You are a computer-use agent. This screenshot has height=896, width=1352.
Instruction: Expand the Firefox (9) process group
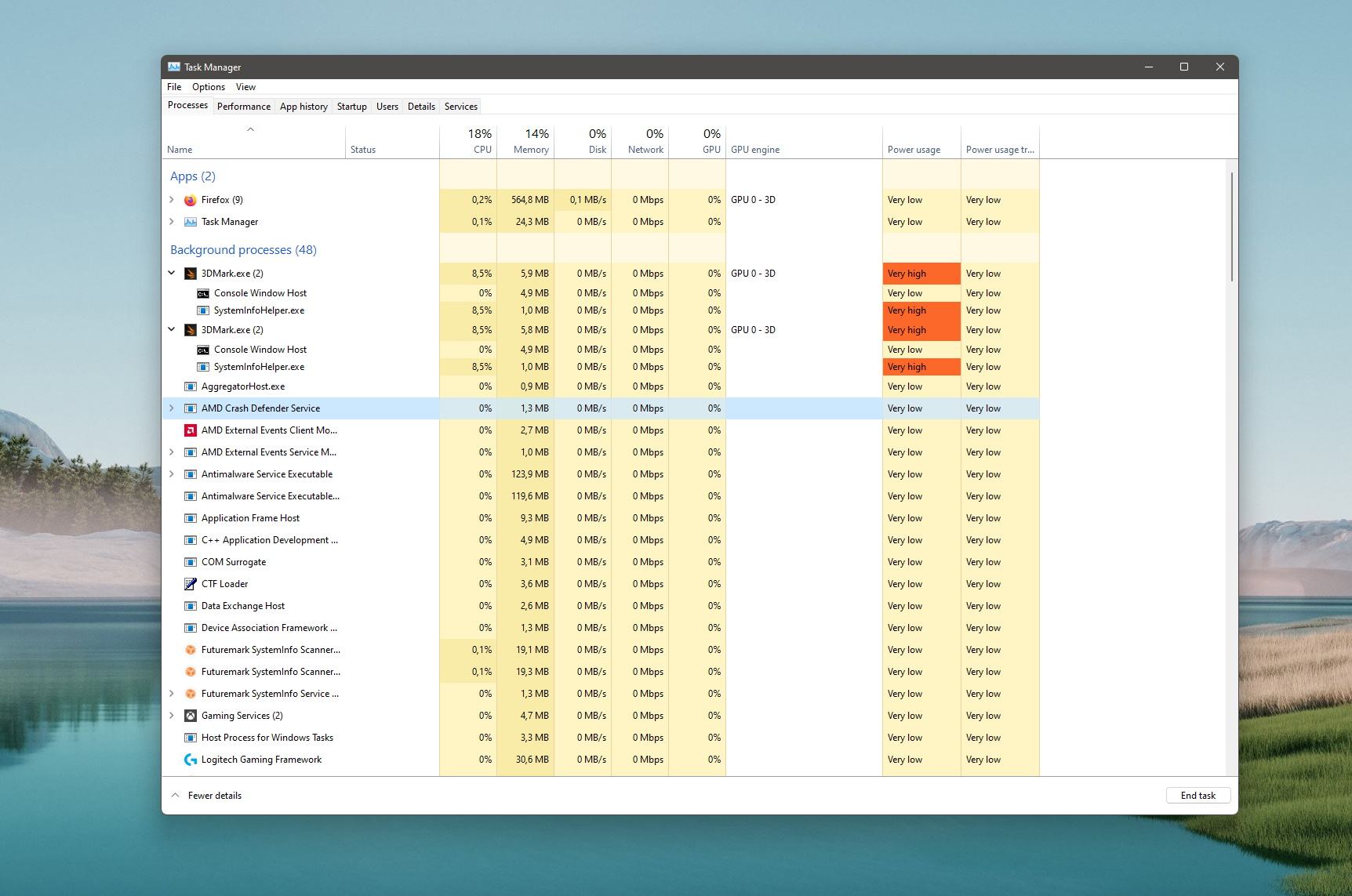172,200
